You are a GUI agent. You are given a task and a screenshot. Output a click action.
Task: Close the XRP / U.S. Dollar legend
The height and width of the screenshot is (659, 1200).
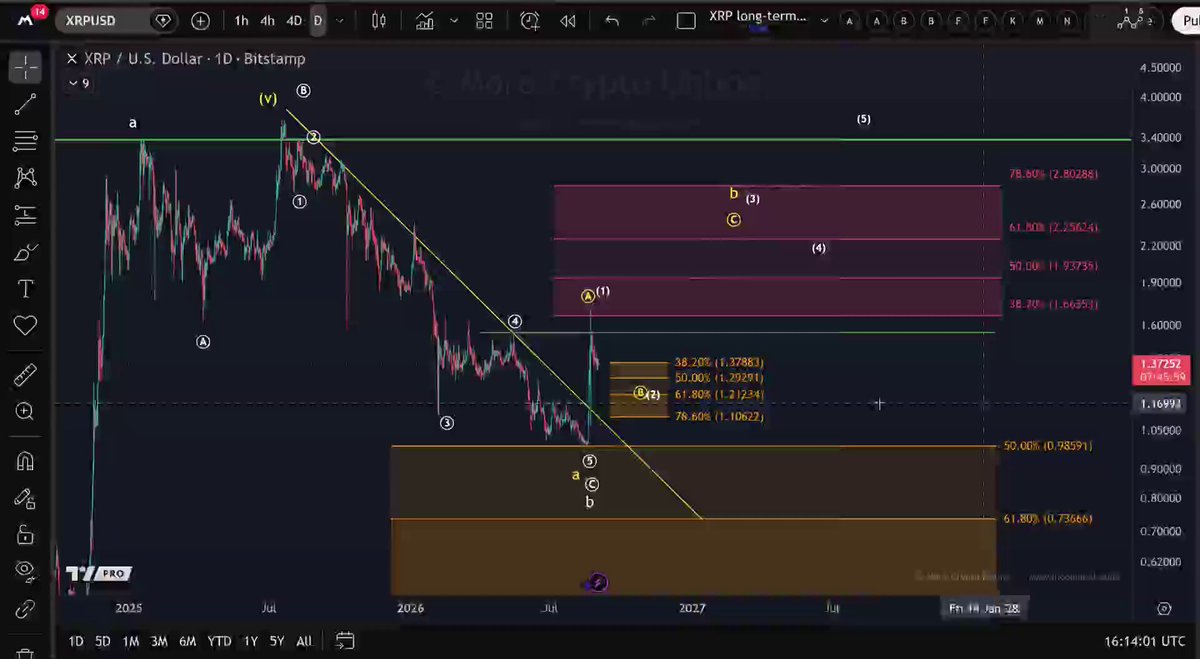click(x=72, y=59)
